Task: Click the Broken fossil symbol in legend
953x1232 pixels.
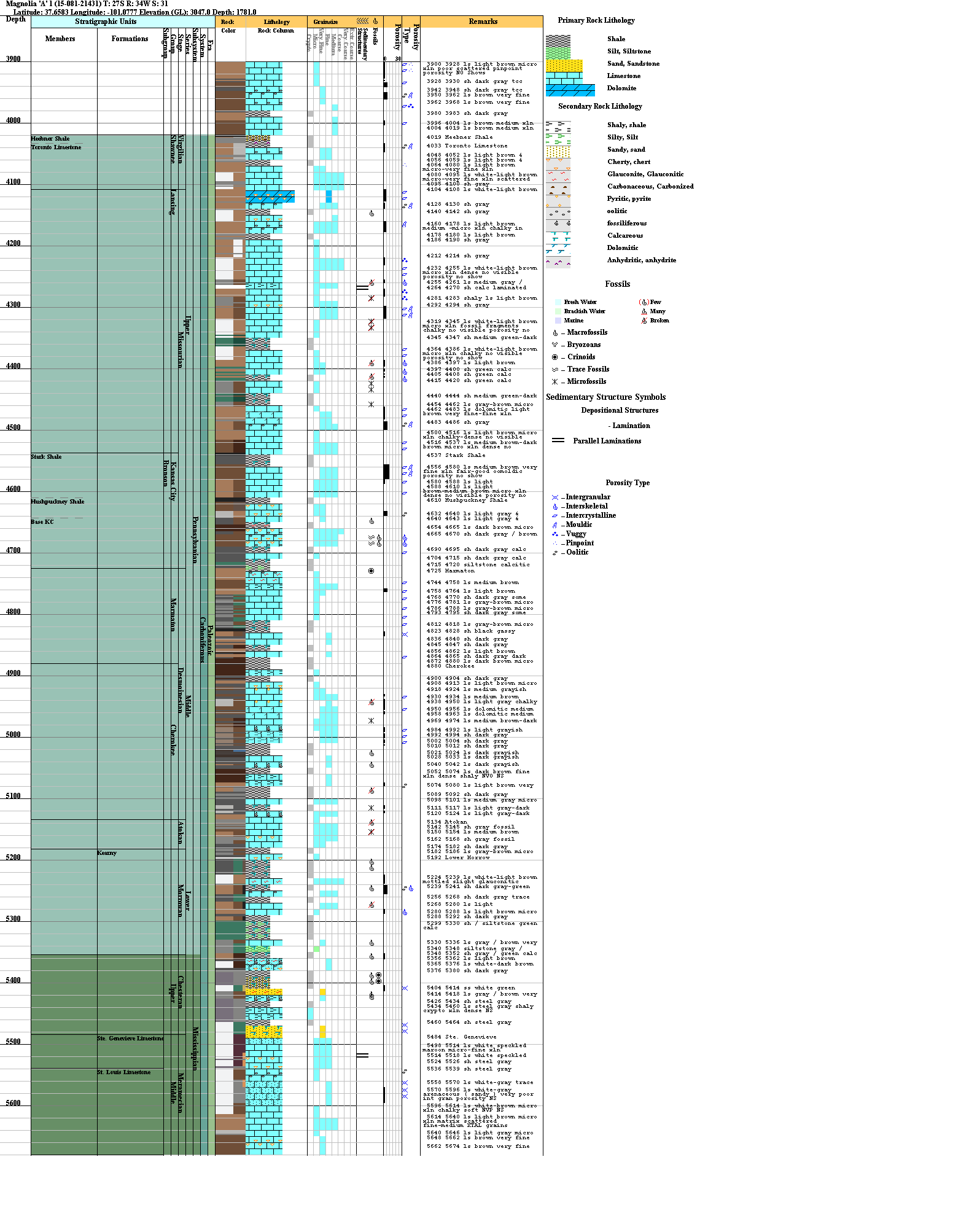Action: (644, 321)
